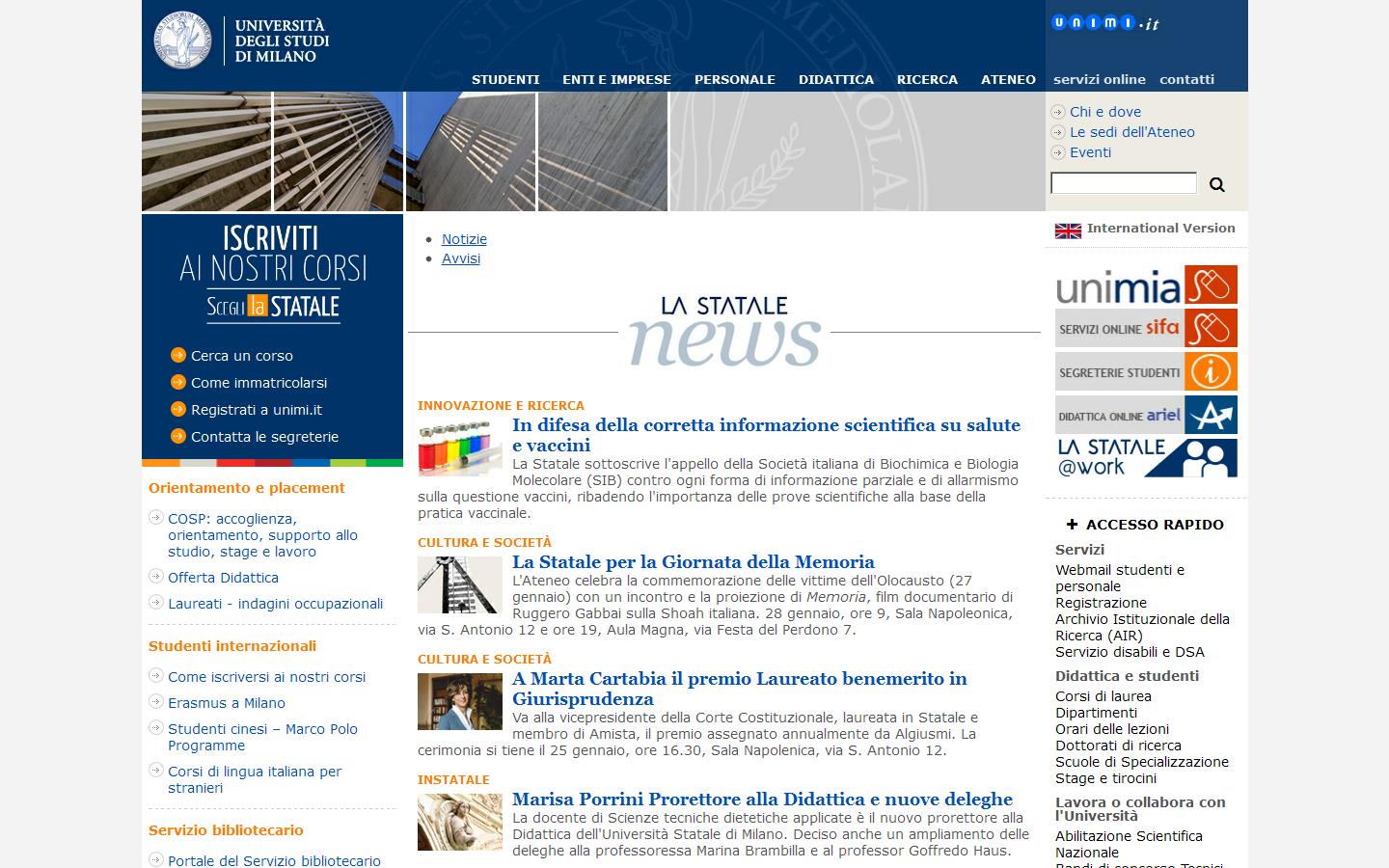Open La Statale per la Giornata della Memoria article

(693, 562)
